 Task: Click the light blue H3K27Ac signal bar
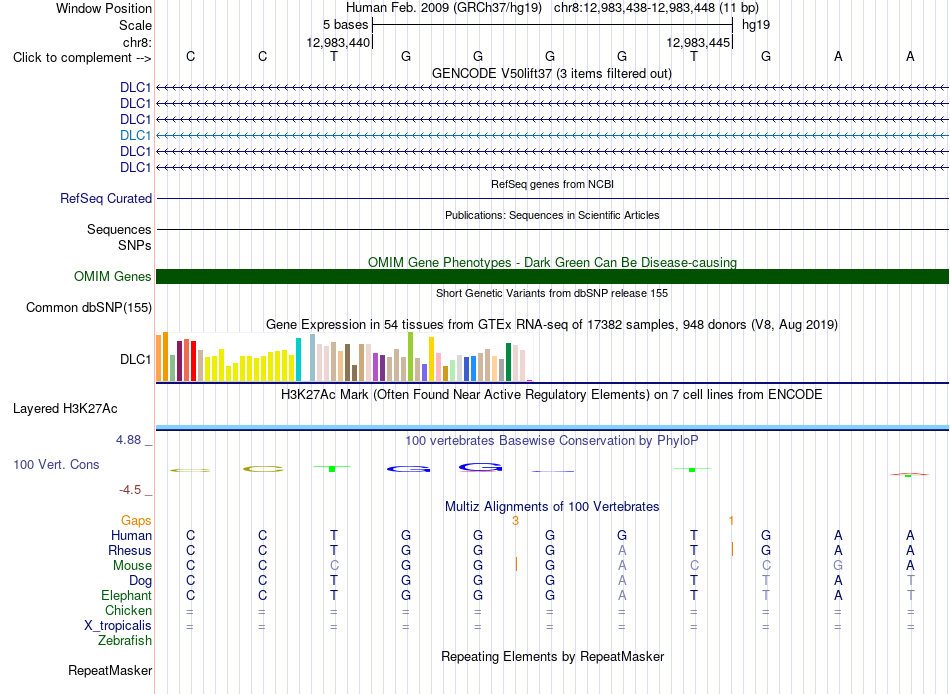pos(552,428)
